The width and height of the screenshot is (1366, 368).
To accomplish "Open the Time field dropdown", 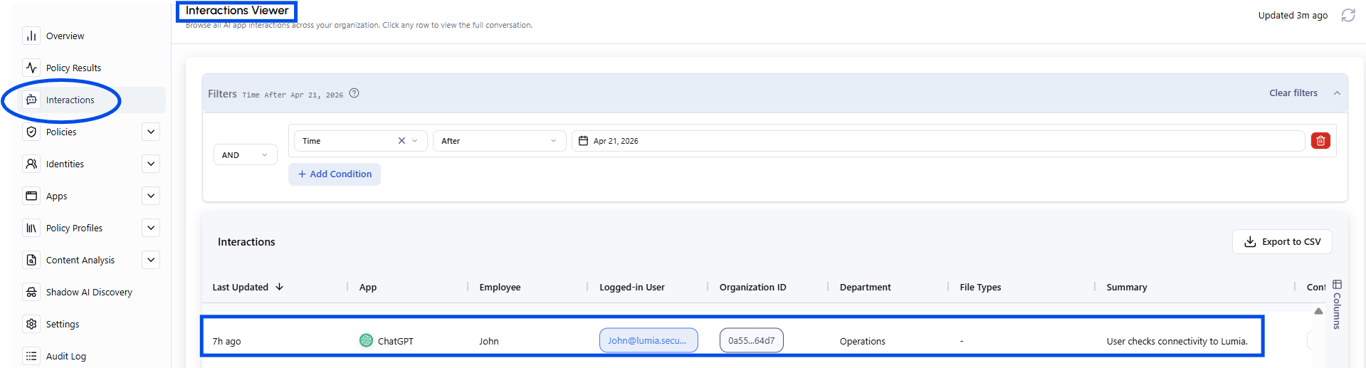I will [x=360, y=141].
